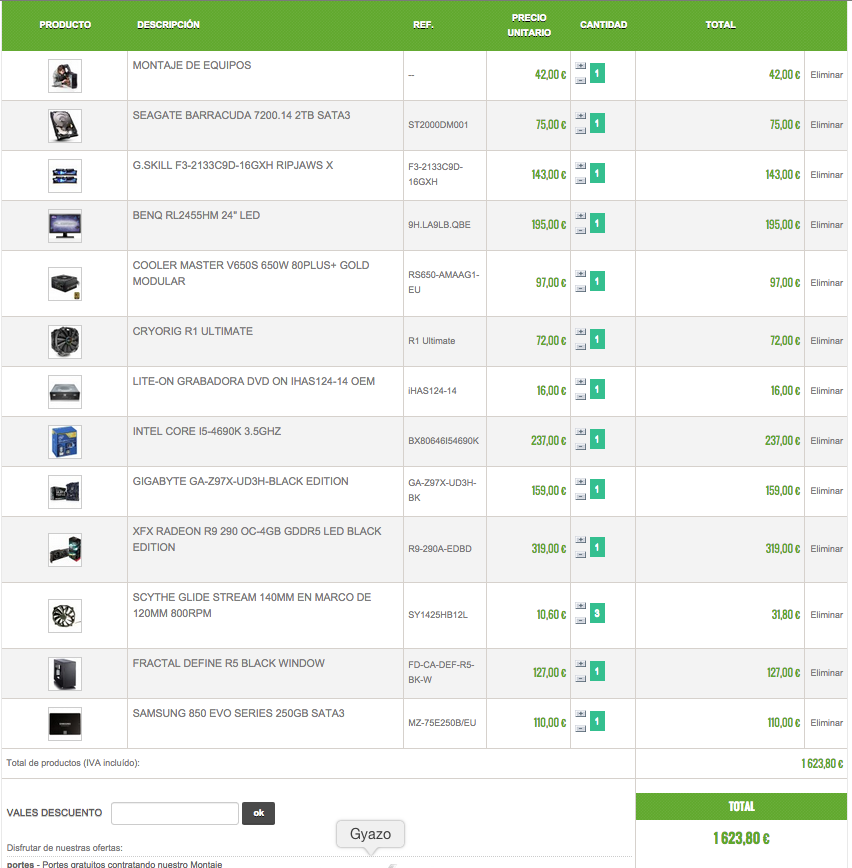Submit discount voucher with ok button

tap(259, 813)
